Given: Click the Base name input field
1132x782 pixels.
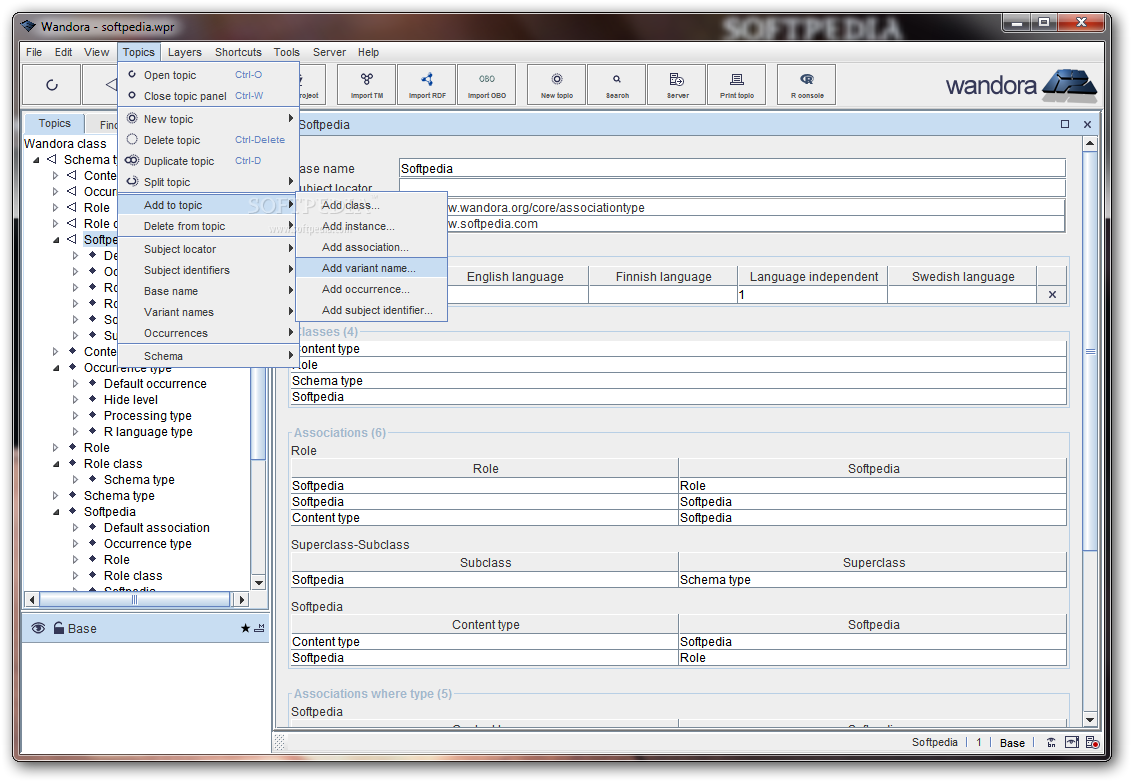Looking at the screenshot, I should click(x=732, y=168).
